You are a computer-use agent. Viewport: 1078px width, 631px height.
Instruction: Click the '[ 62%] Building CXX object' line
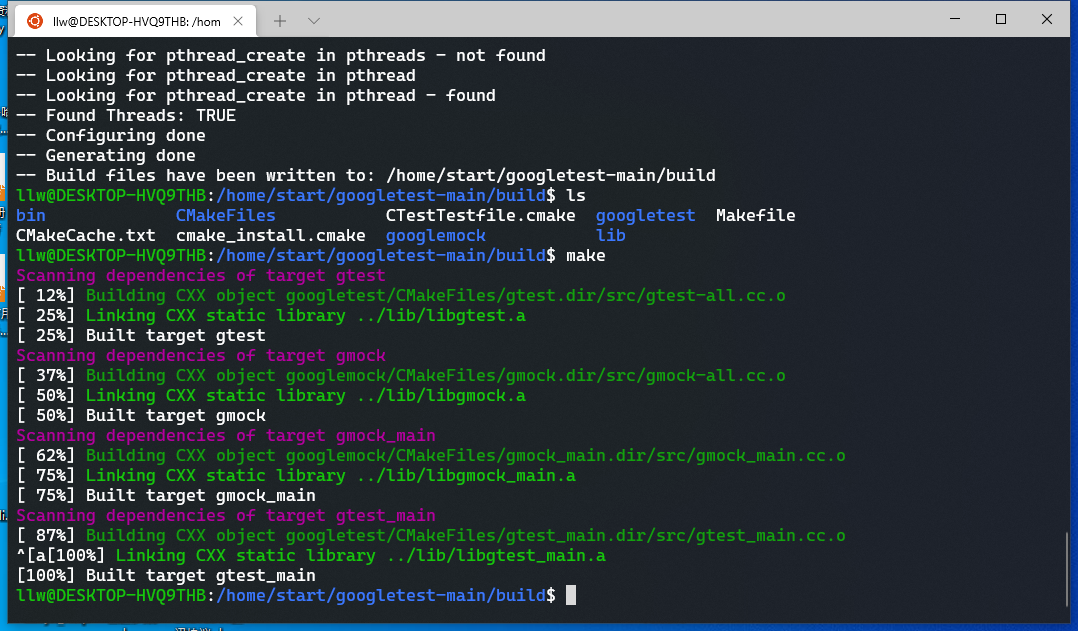pyautogui.click(x=430, y=455)
